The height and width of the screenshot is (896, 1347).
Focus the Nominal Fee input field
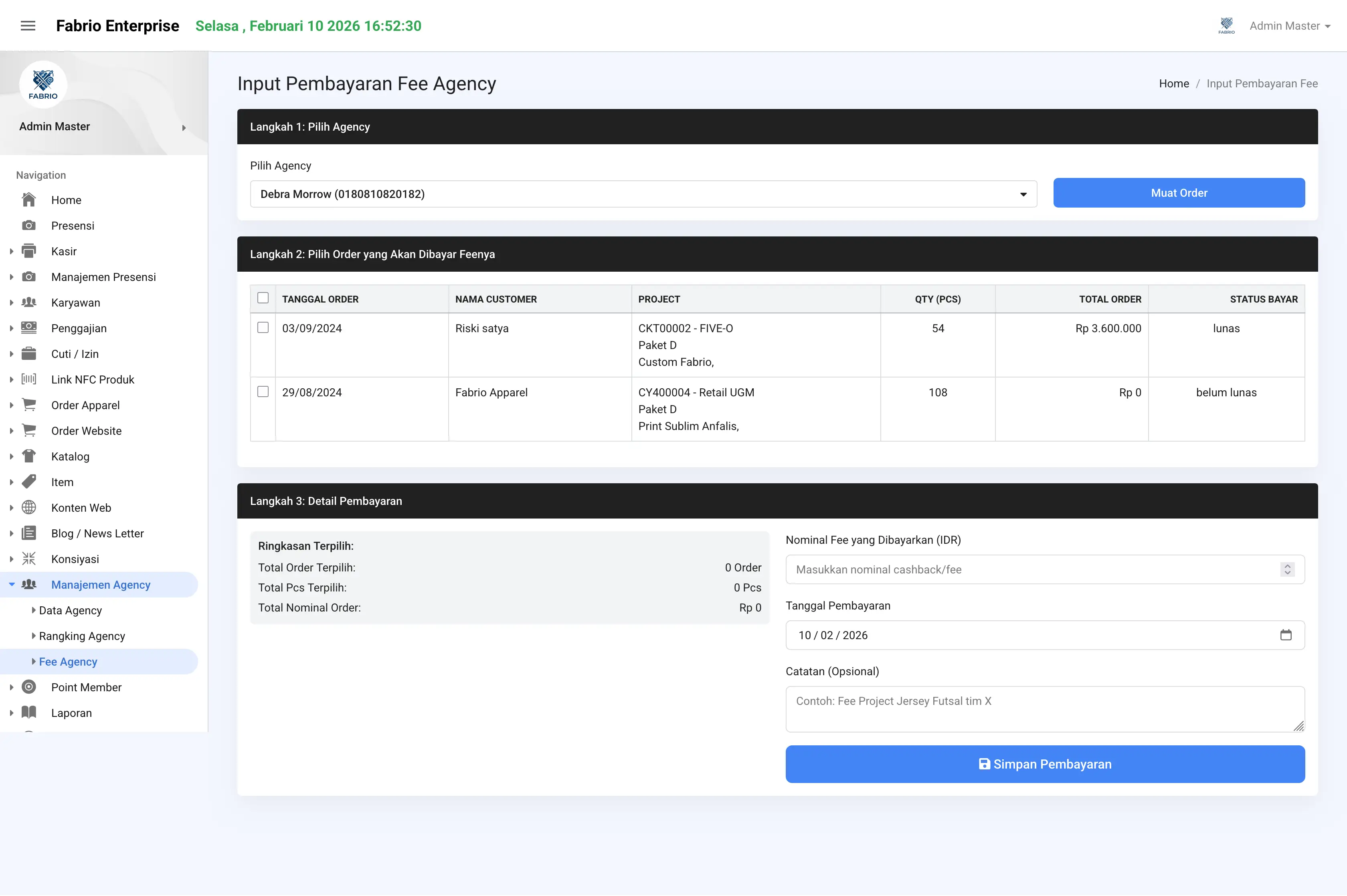tap(1045, 569)
